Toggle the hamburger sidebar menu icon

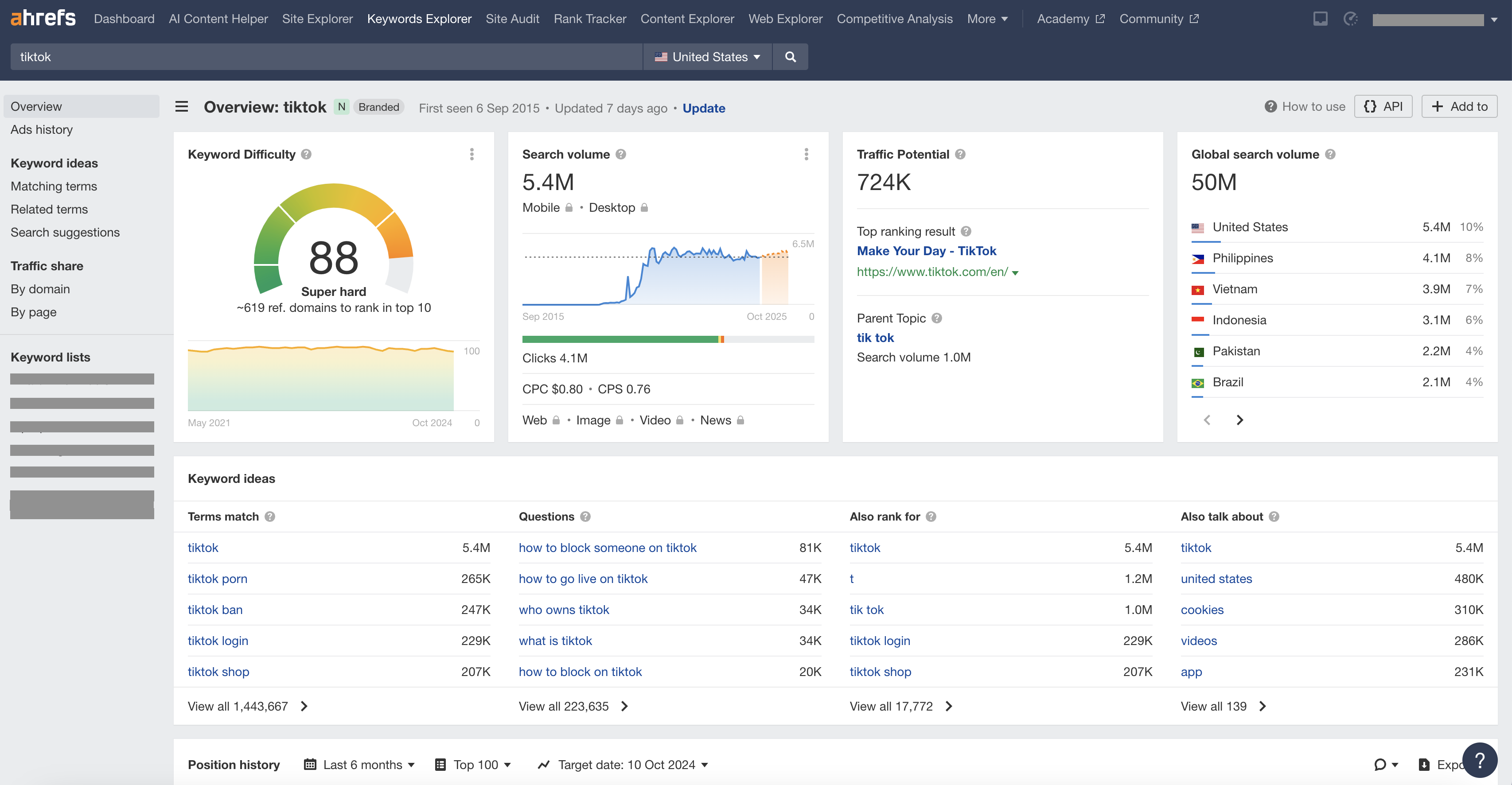click(x=181, y=107)
